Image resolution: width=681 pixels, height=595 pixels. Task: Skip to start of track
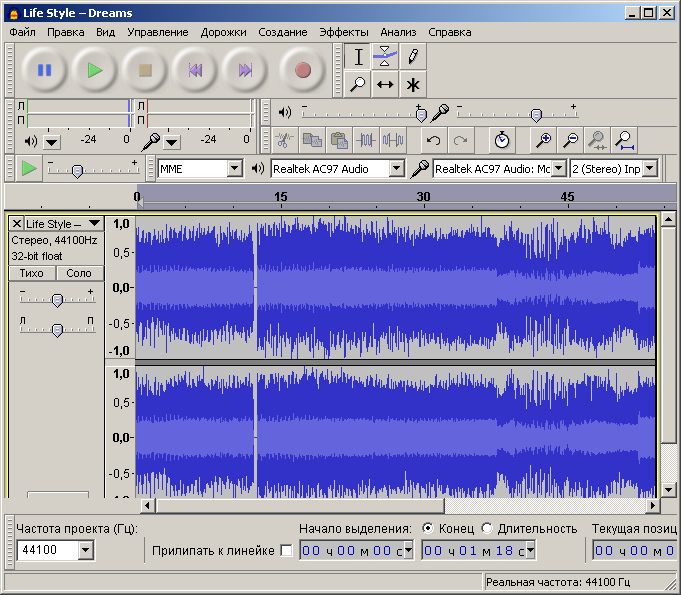pyautogui.click(x=195, y=70)
